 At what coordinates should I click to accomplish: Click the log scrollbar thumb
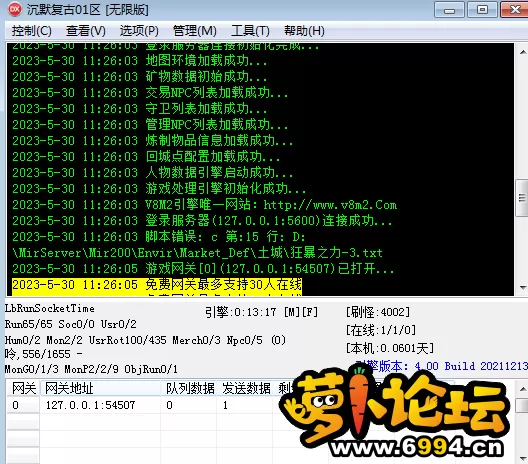522,198
